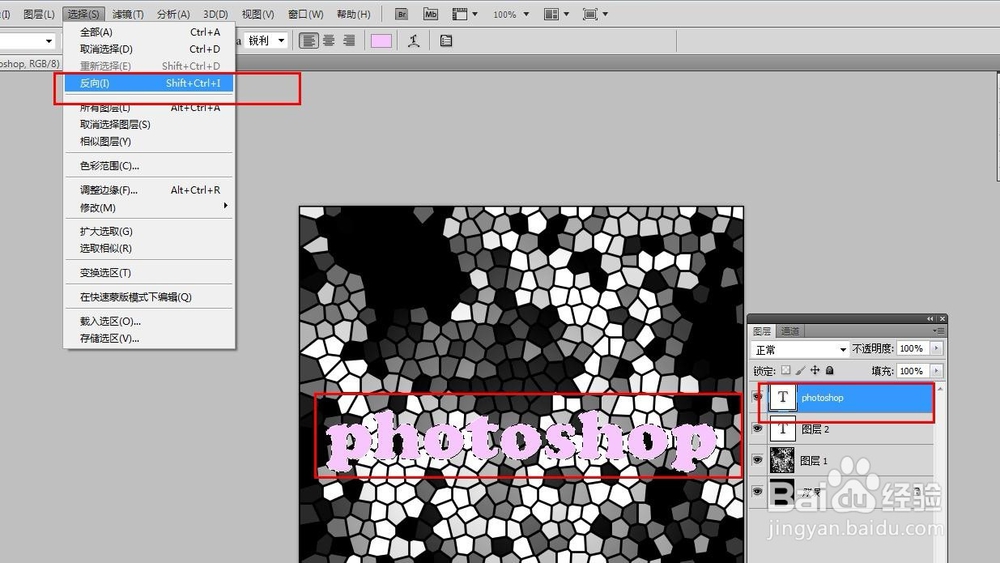Switch to the 通道 tab
Screen dimensions: 1000x563
coord(790,331)
